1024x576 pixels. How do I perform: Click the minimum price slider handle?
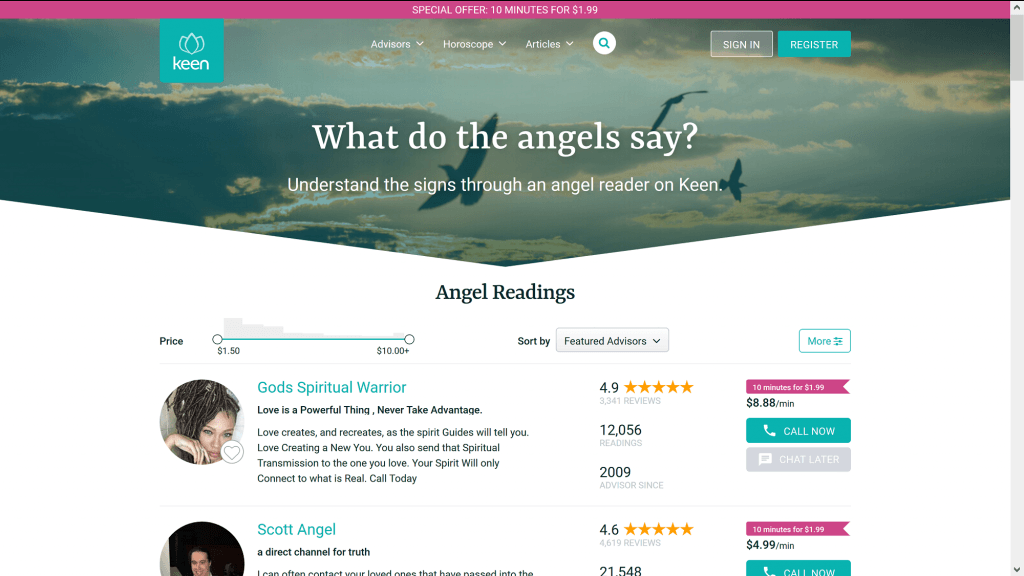pos(217,339)
